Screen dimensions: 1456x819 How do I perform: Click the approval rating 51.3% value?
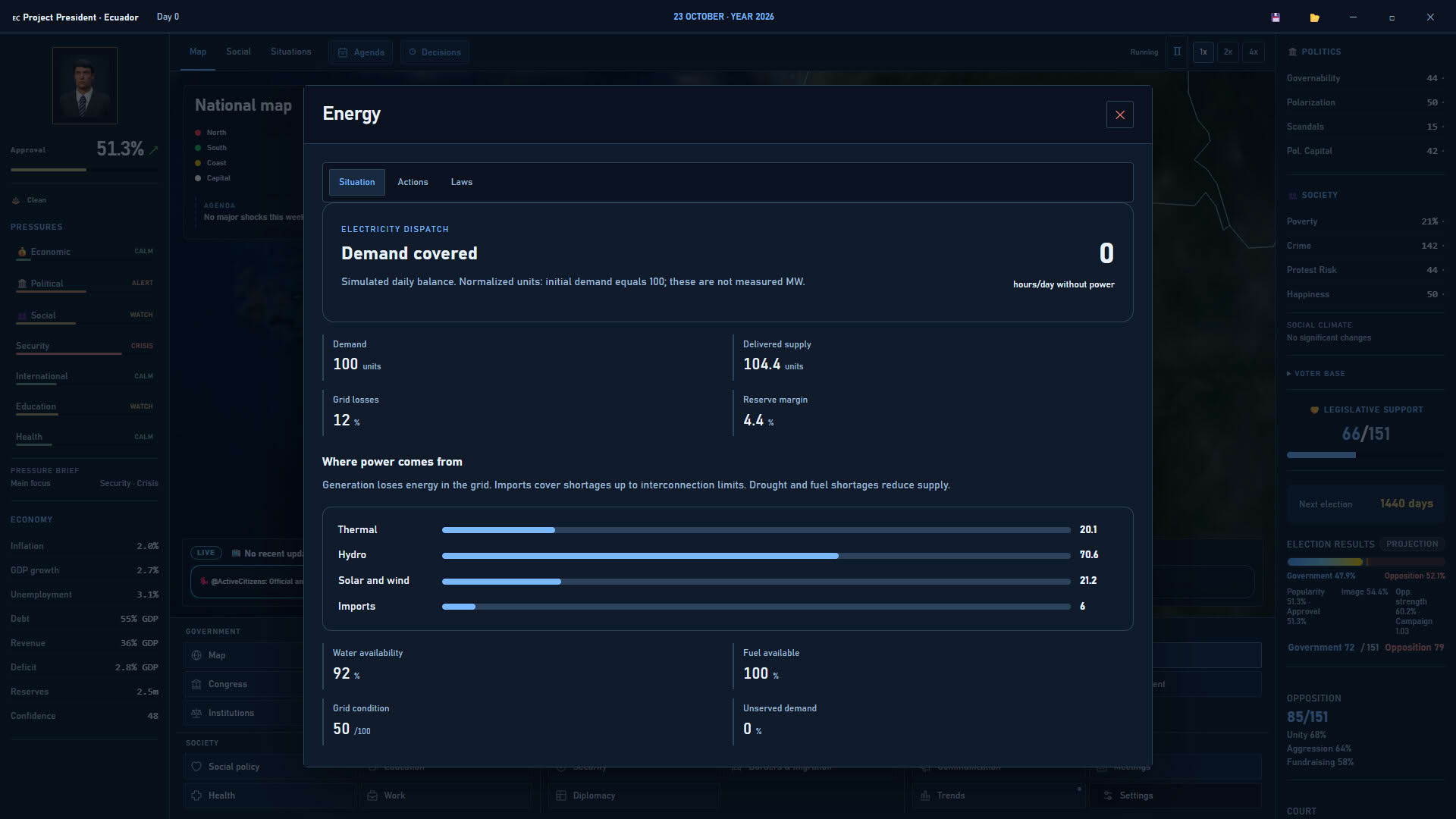coord(120,149)
